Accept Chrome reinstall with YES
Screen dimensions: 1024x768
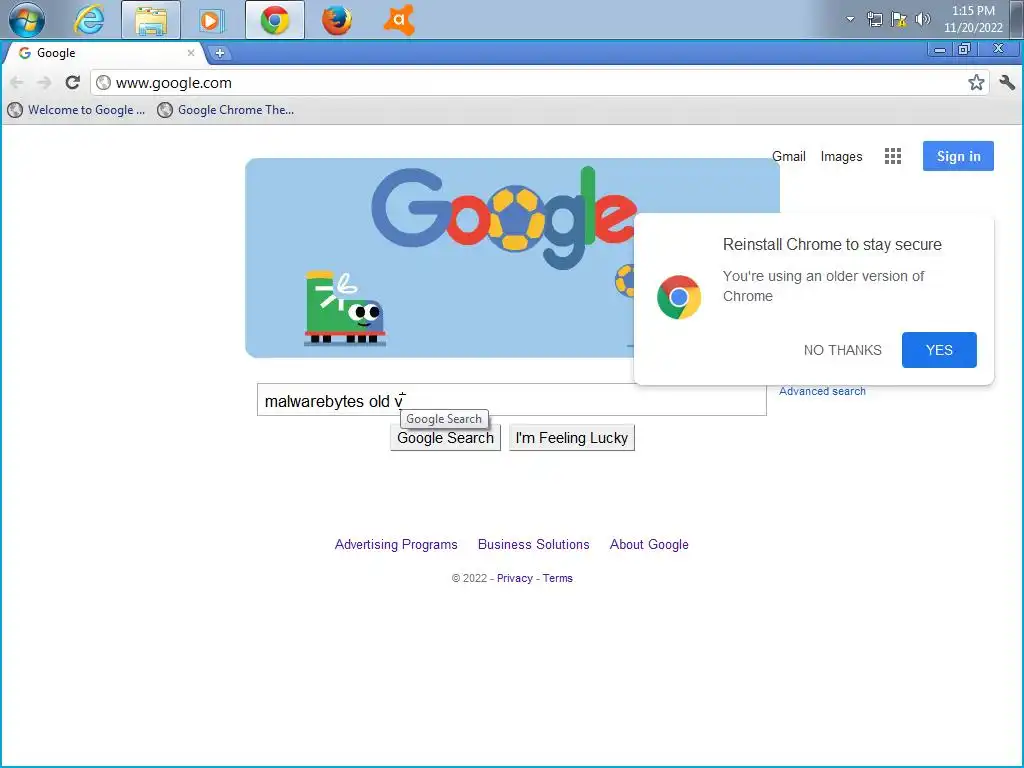click(x=939, y=350)
